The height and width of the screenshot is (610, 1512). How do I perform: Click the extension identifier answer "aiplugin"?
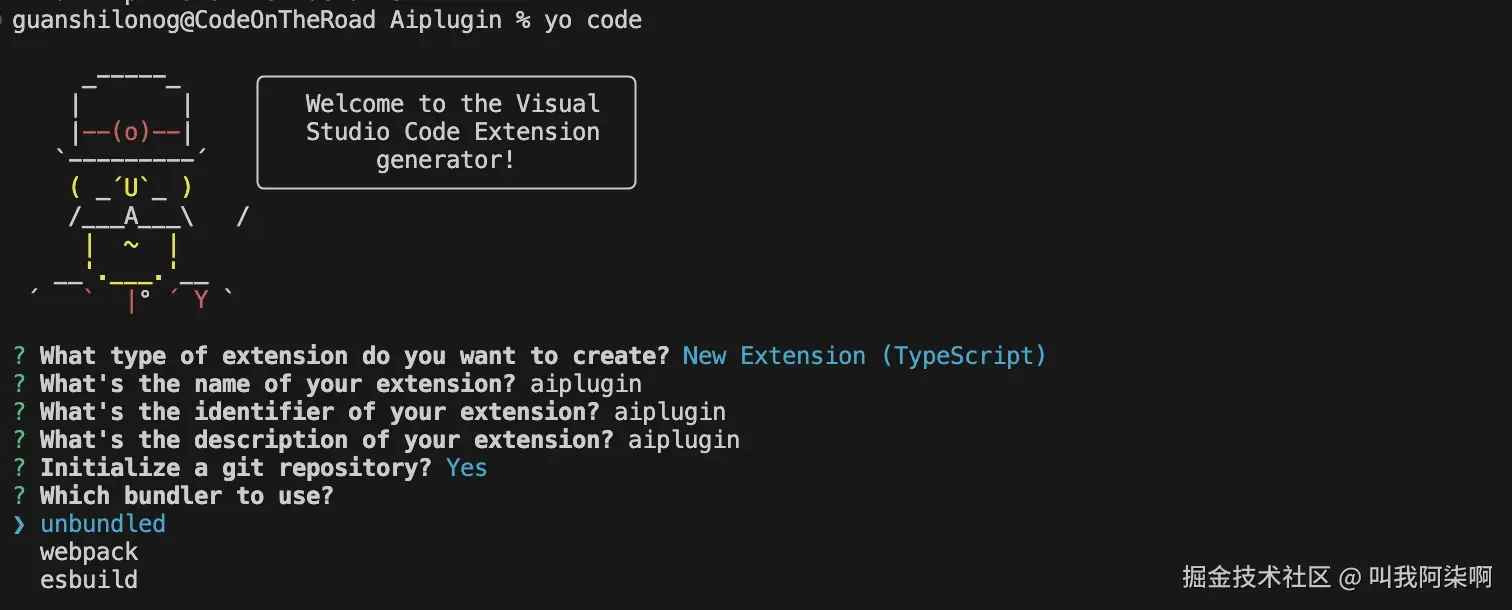point(670,412)
